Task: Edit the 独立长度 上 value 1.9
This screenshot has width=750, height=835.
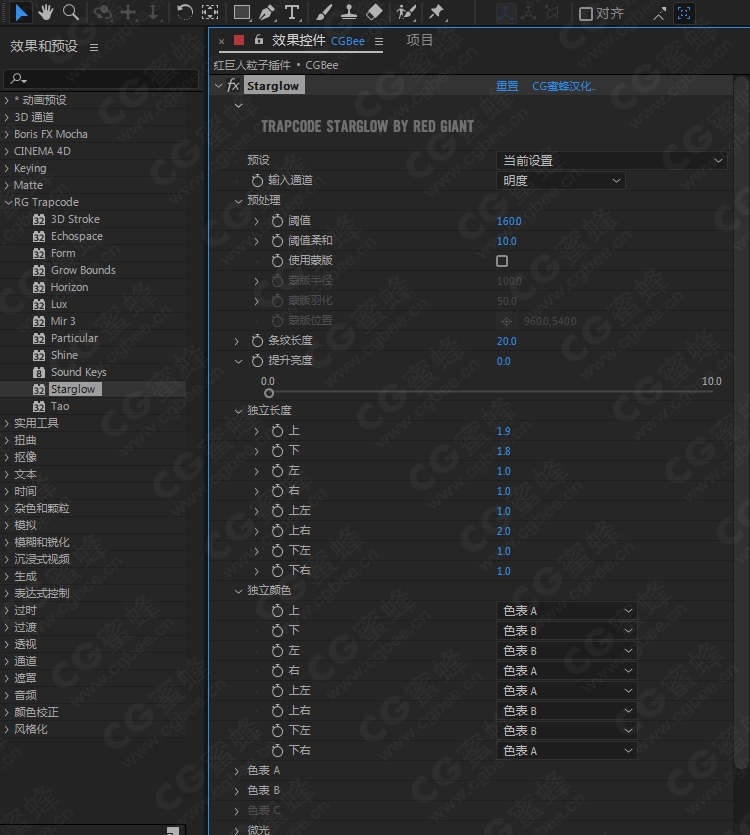Action: (x=503, y=431)
